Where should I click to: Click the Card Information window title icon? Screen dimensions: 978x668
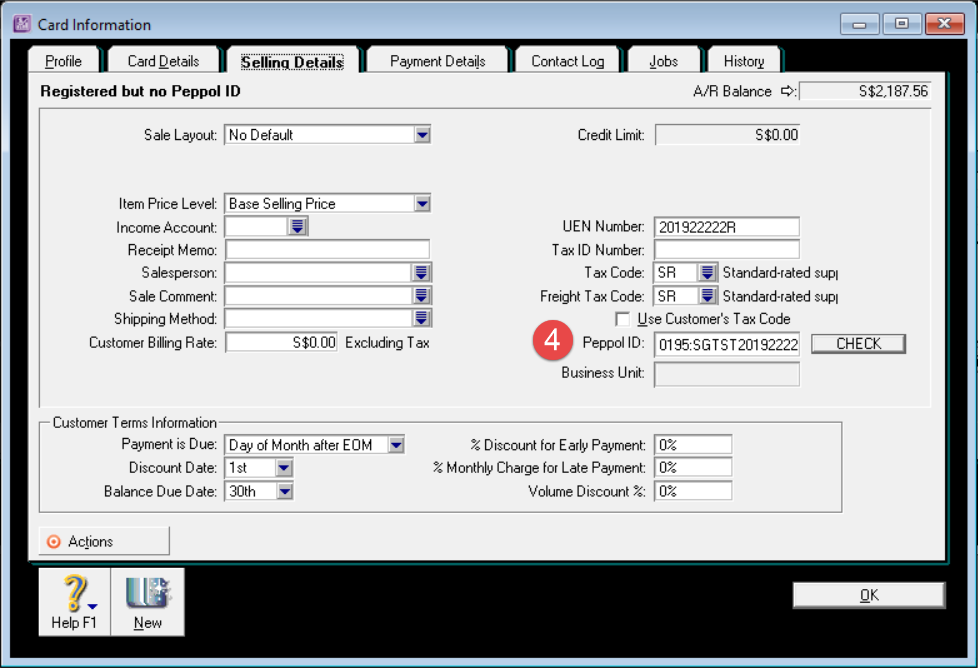click(22, 24)
